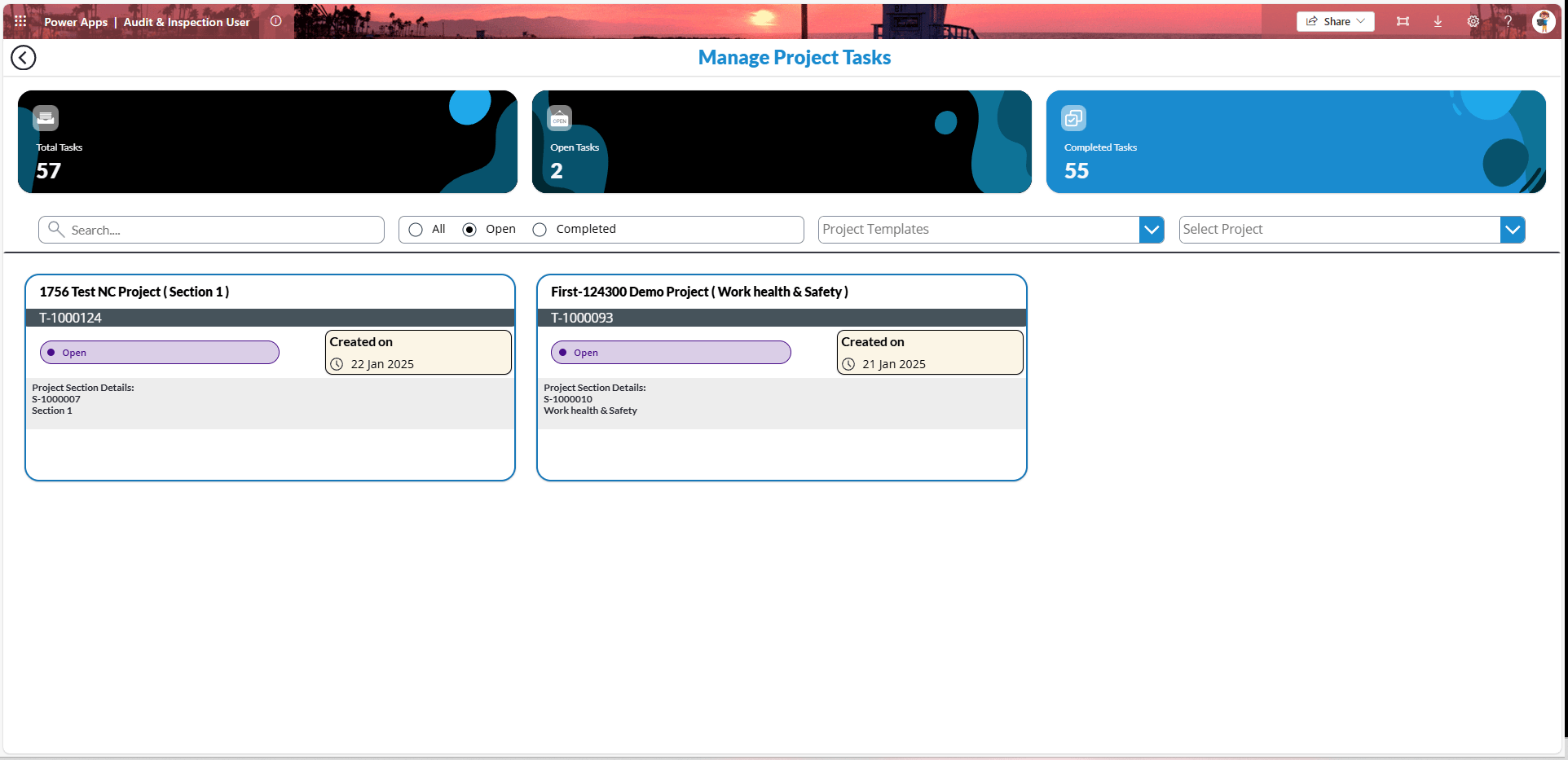Expand the Project Templates dropdown arrow
Image resolution: width=1568 pixels, height=760 pixels.
(1152, 230)
